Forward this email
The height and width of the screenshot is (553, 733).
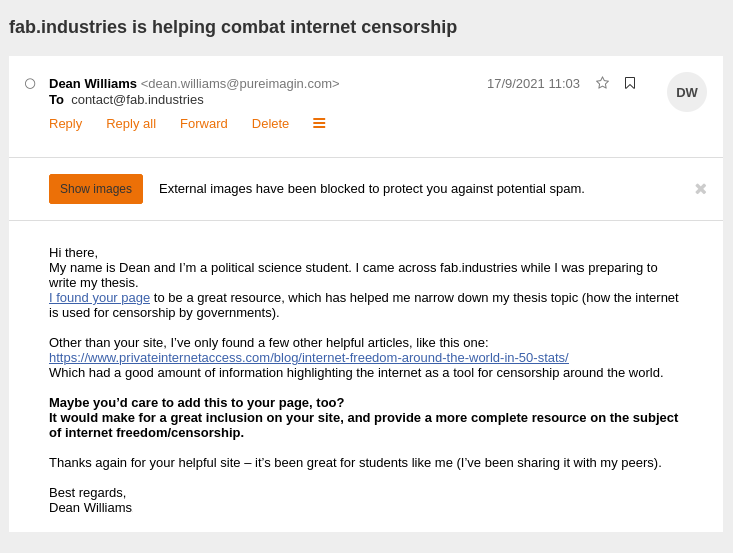(x=203, y=124)
